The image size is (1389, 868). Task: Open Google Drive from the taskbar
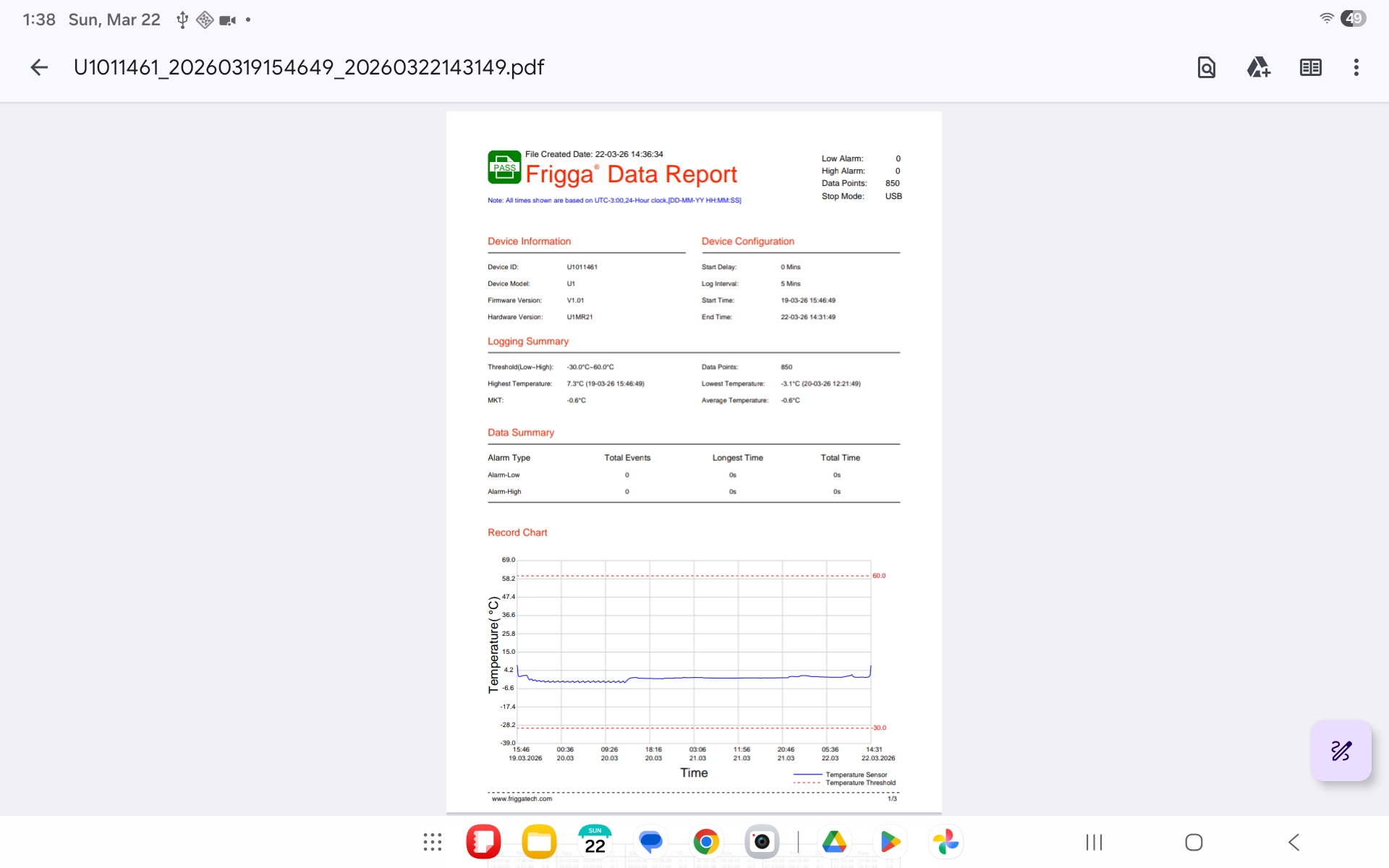tap(834, 842)
